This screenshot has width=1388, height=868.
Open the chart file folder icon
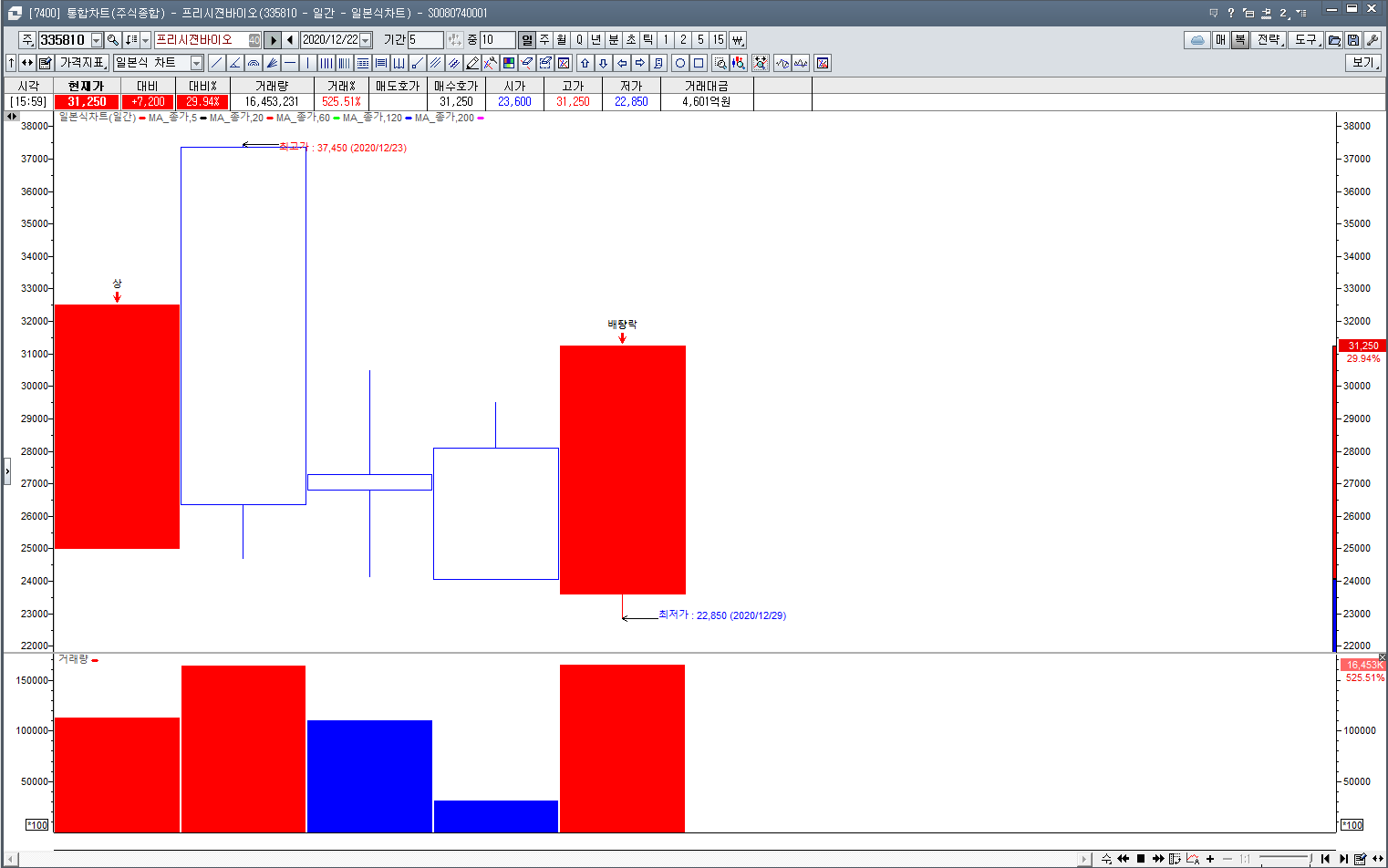[1334, 40]
